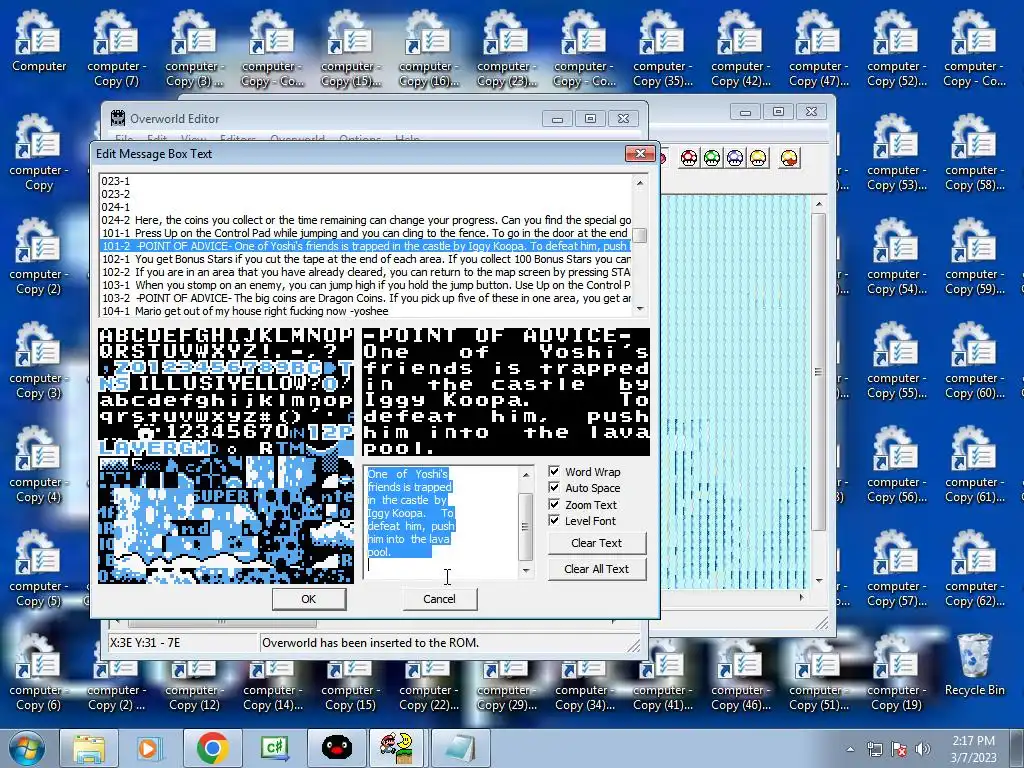Image resolution: width=1024 pixels, height=768 pixels.
Task: Launch Google Chrome from the taskbar
Action: [212, 748]
